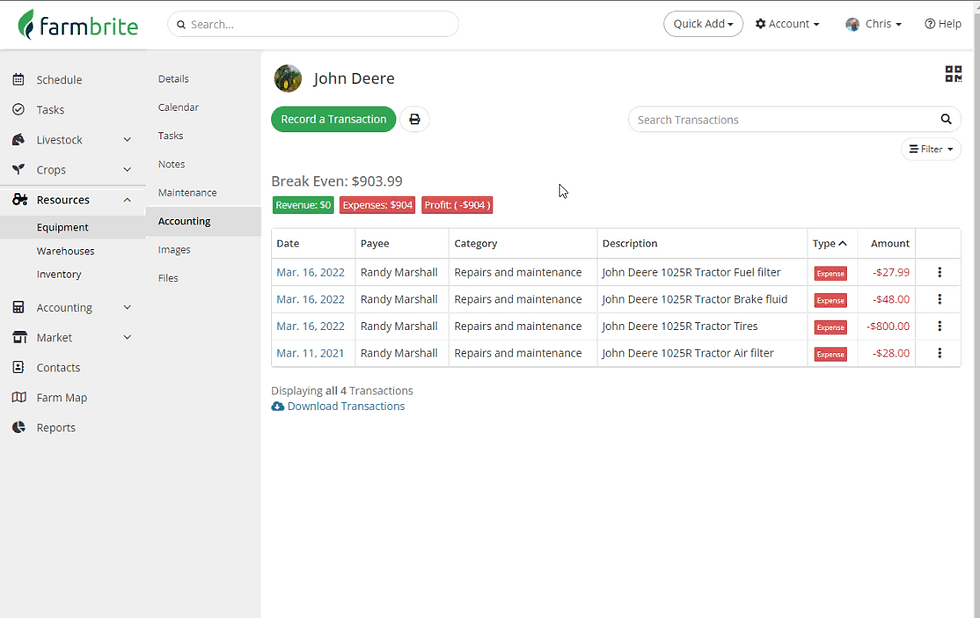Click the print icon next to Record a Transaction
Screen dimensions: 980x618
[x=415, y=118]
